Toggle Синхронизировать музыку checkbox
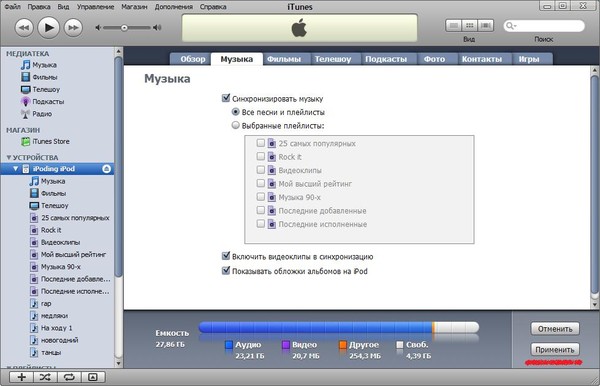Viewport: 600px width, 386px height. click(x=226, y=98)
